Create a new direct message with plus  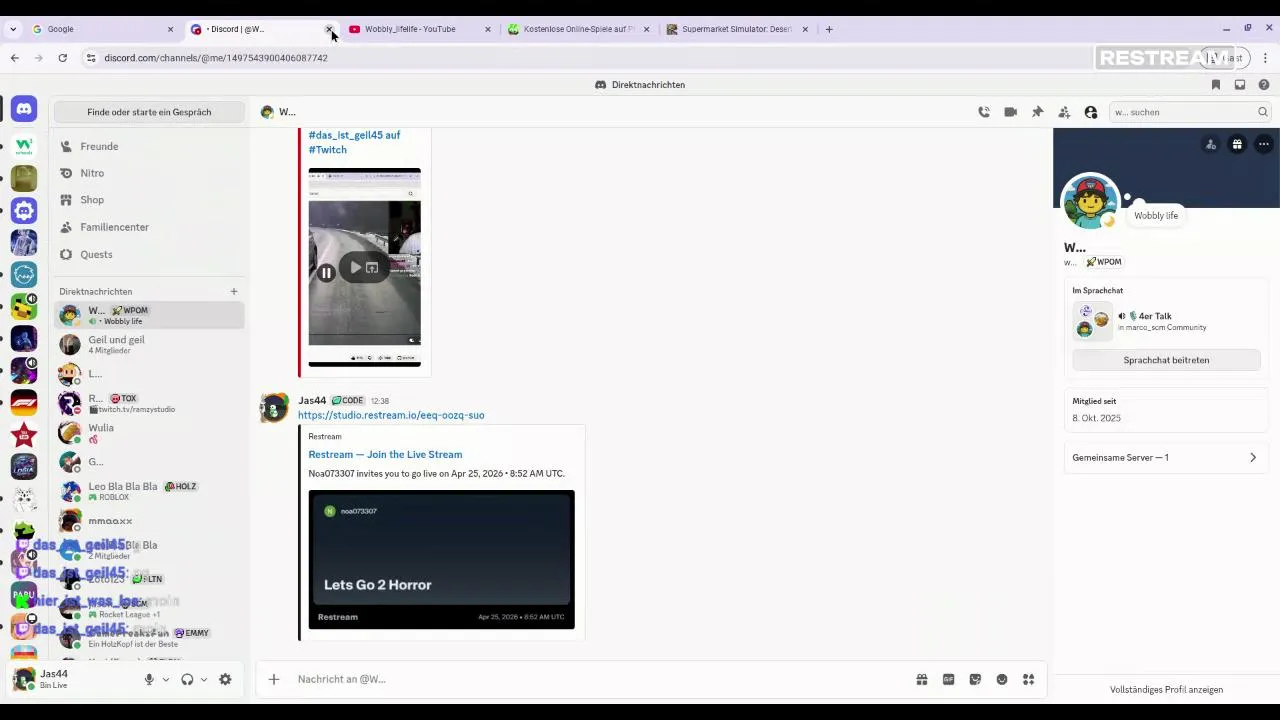234,292
